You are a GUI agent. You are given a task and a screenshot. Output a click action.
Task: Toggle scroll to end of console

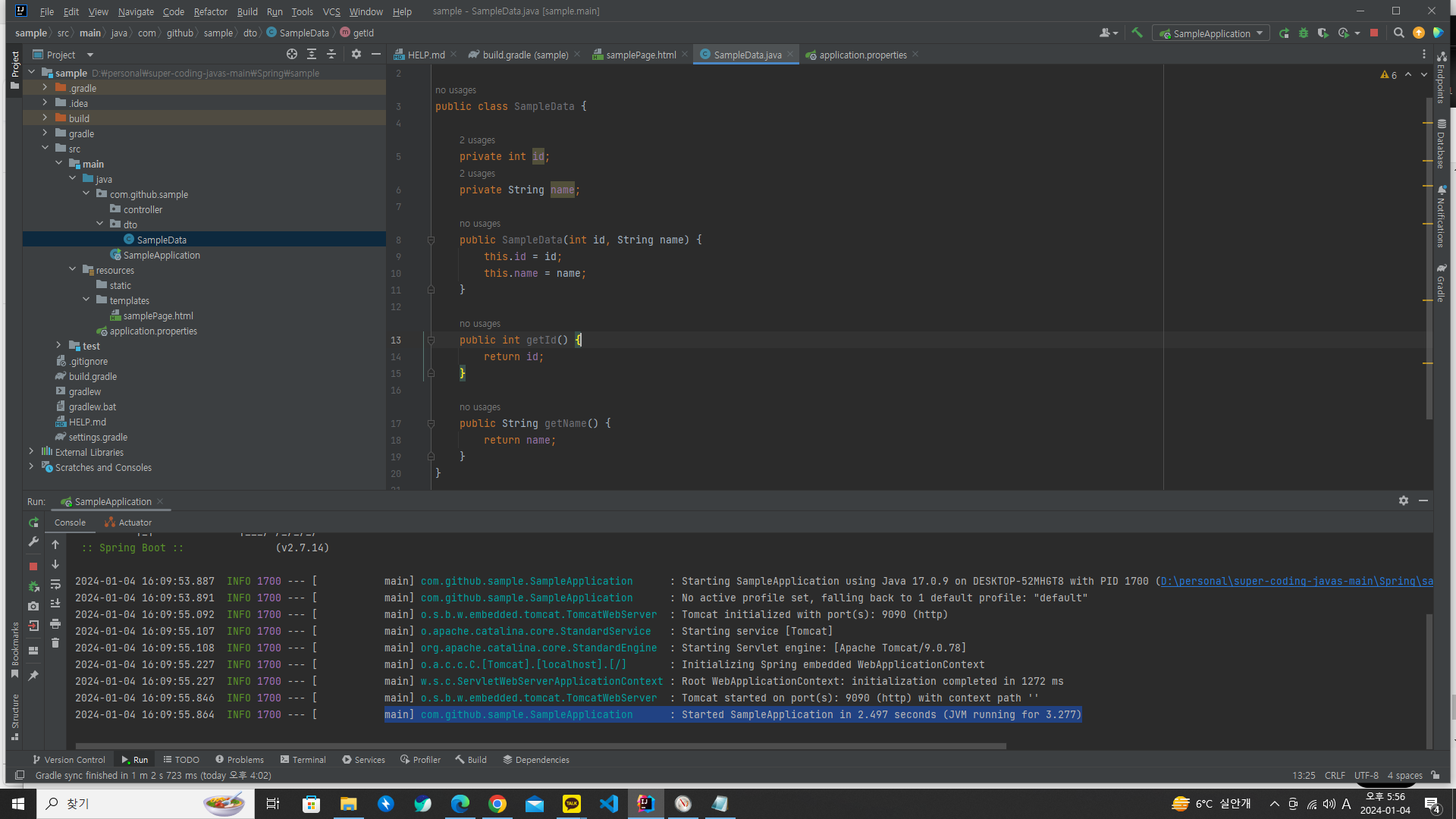(x=55, y=604)
